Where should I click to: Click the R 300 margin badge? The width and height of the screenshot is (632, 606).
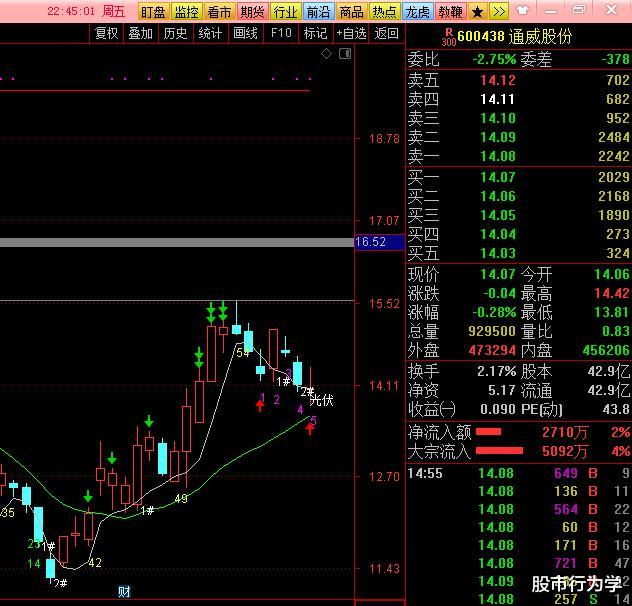click(449, 37)
